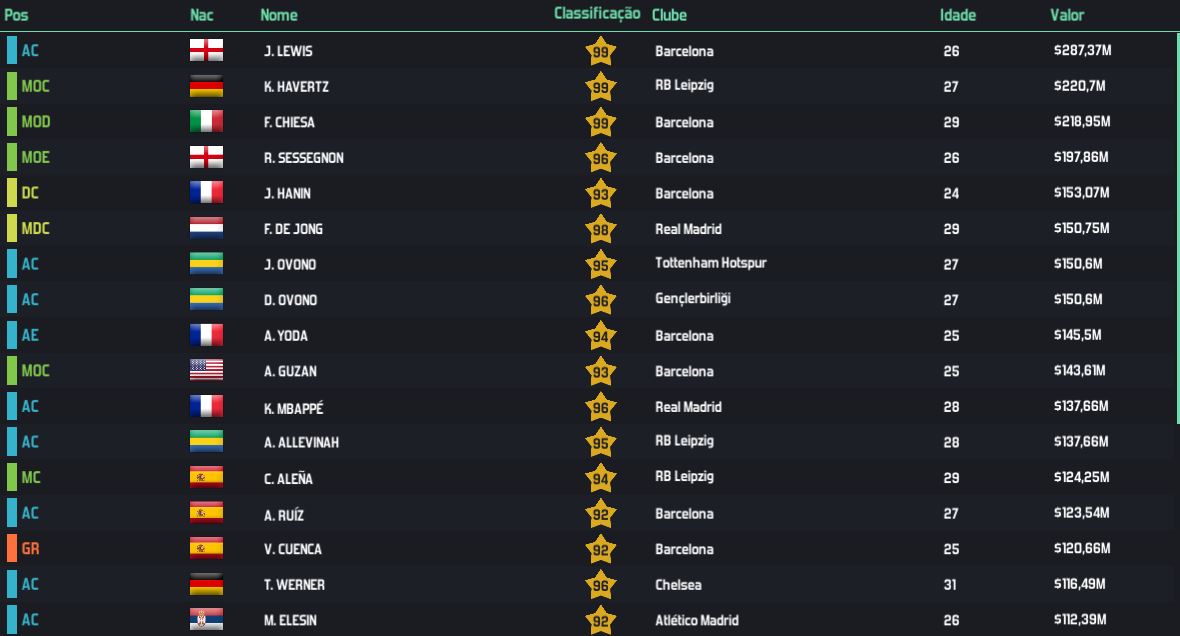
Task: Click the USA flag beside A. Guzan
Action: pyautogui.click(x=206, y=371)
